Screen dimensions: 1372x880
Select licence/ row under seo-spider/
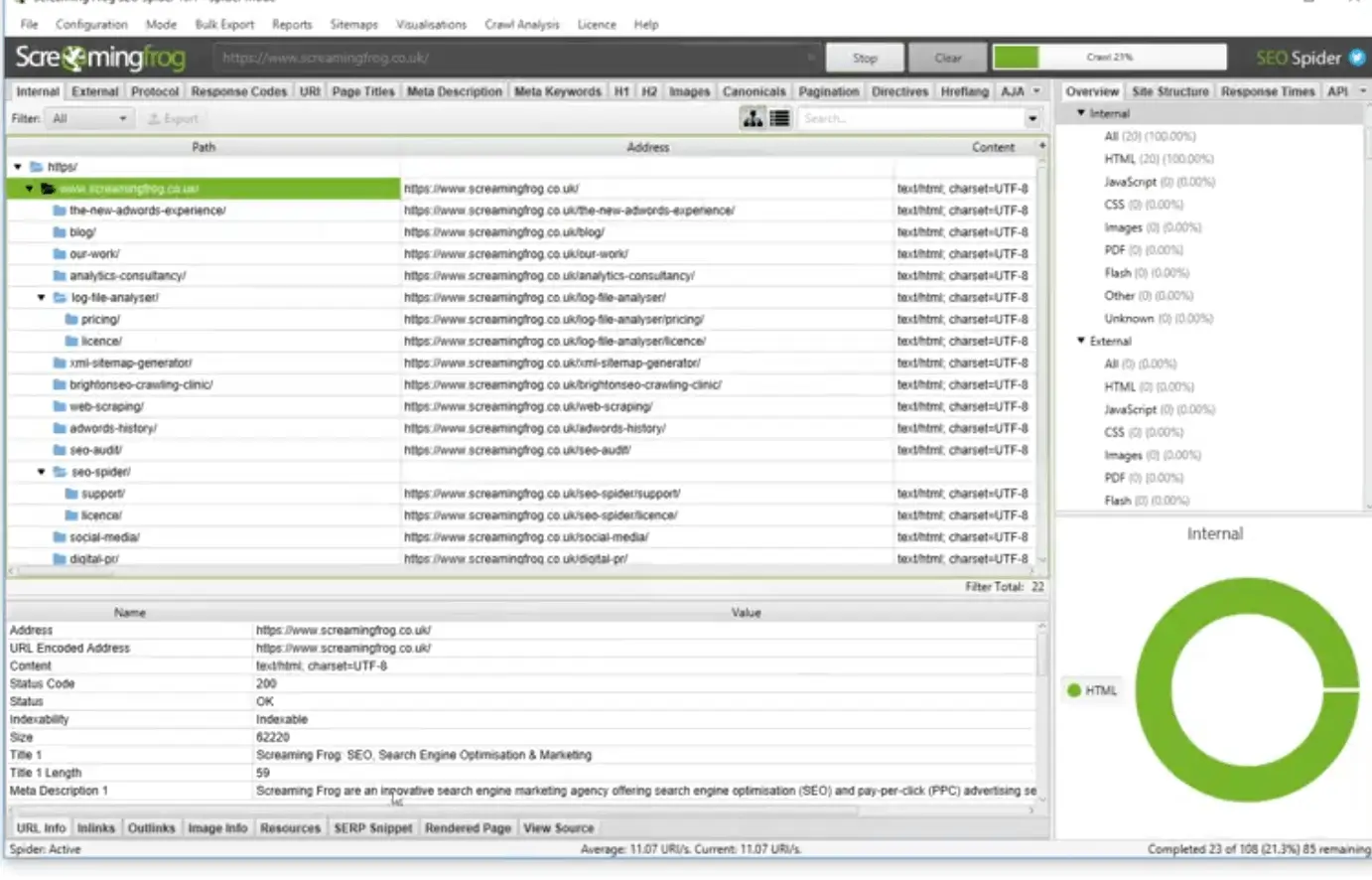coord(522,515)
